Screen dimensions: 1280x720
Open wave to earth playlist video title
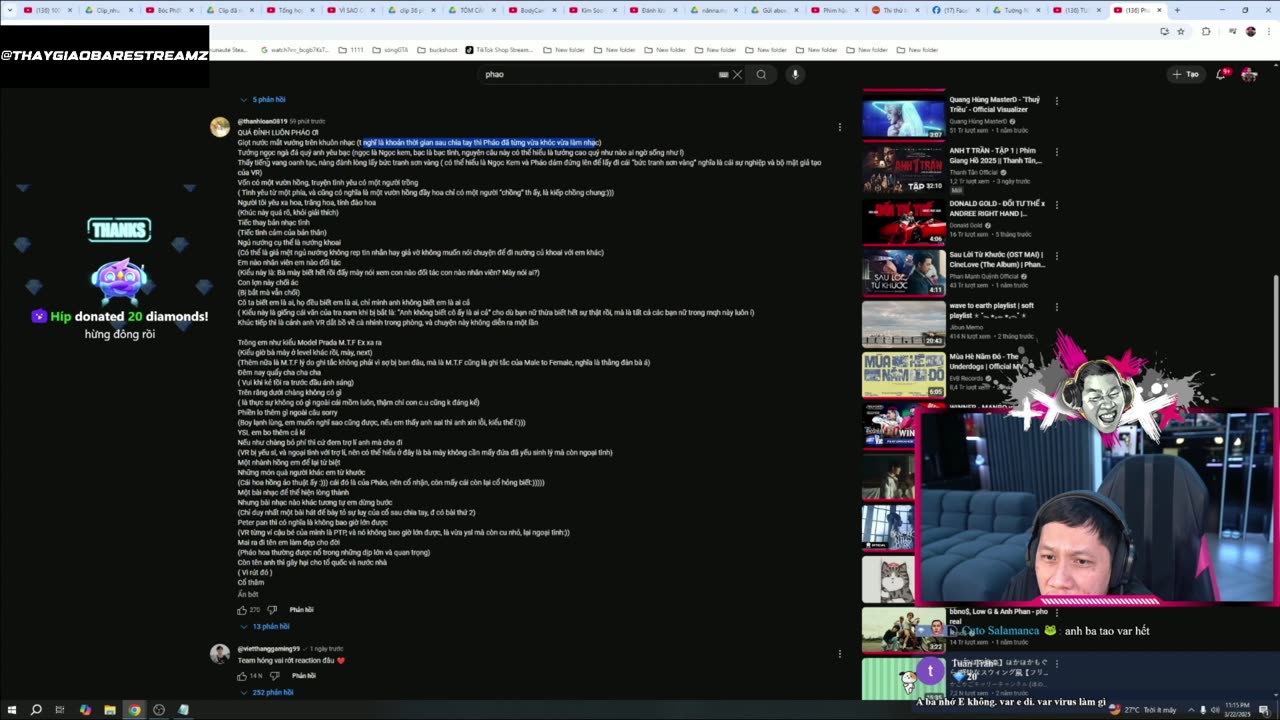tap(992, 310)
